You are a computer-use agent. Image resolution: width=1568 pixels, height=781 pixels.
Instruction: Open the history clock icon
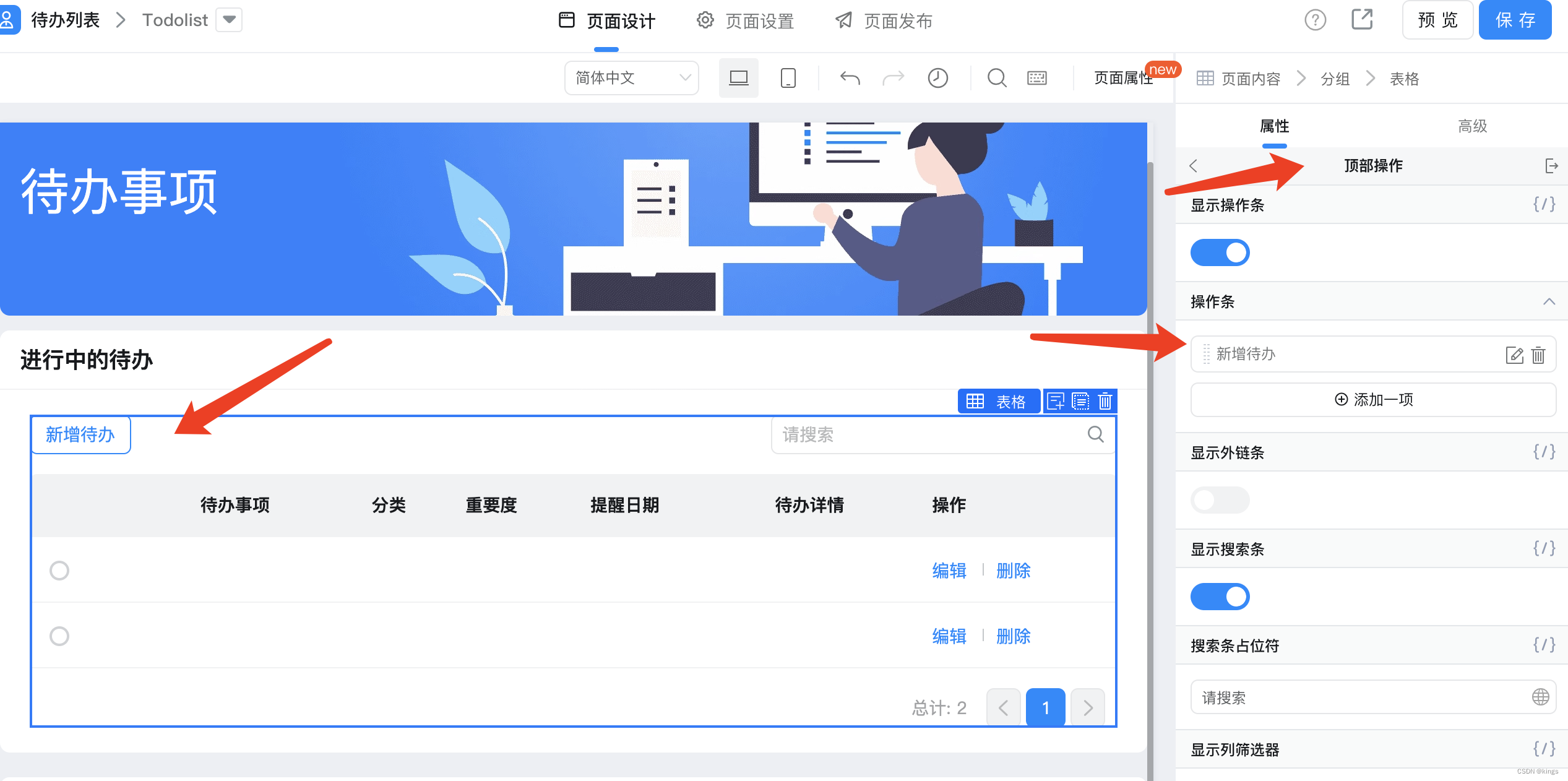[x=937, y=78]
